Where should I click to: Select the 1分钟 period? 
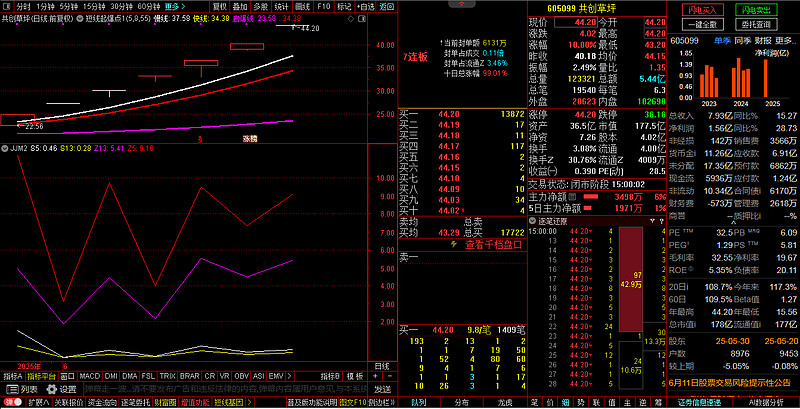pyautogui.click(x=45, y=7)
